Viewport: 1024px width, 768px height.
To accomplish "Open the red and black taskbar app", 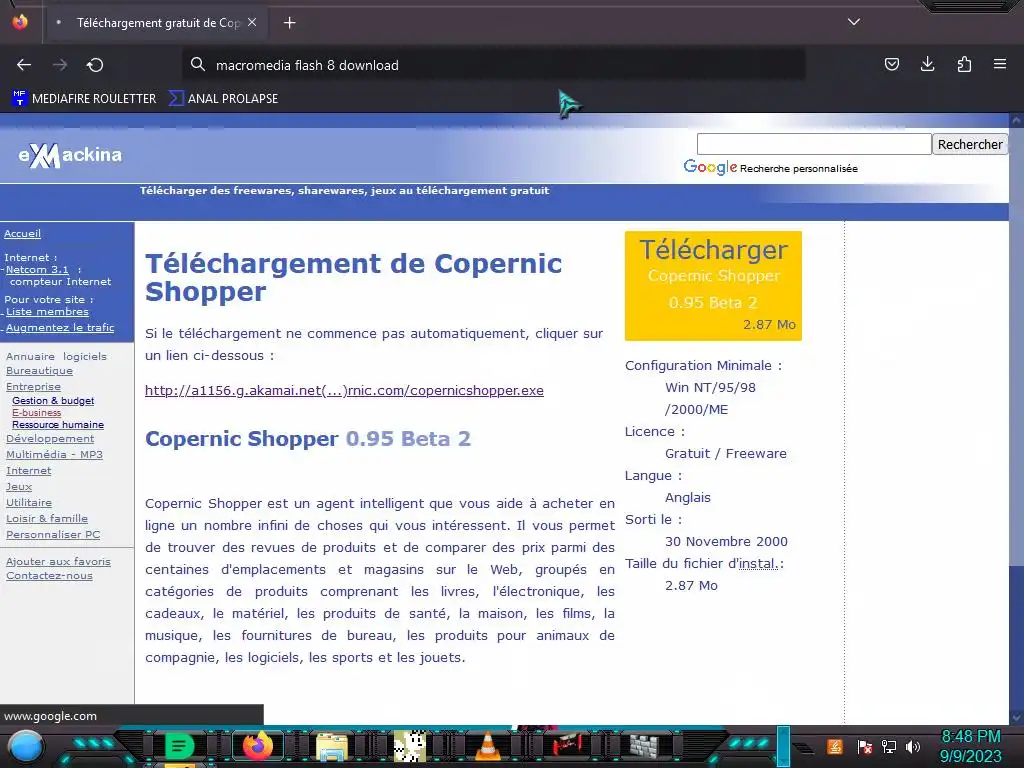I will point(566,746).
